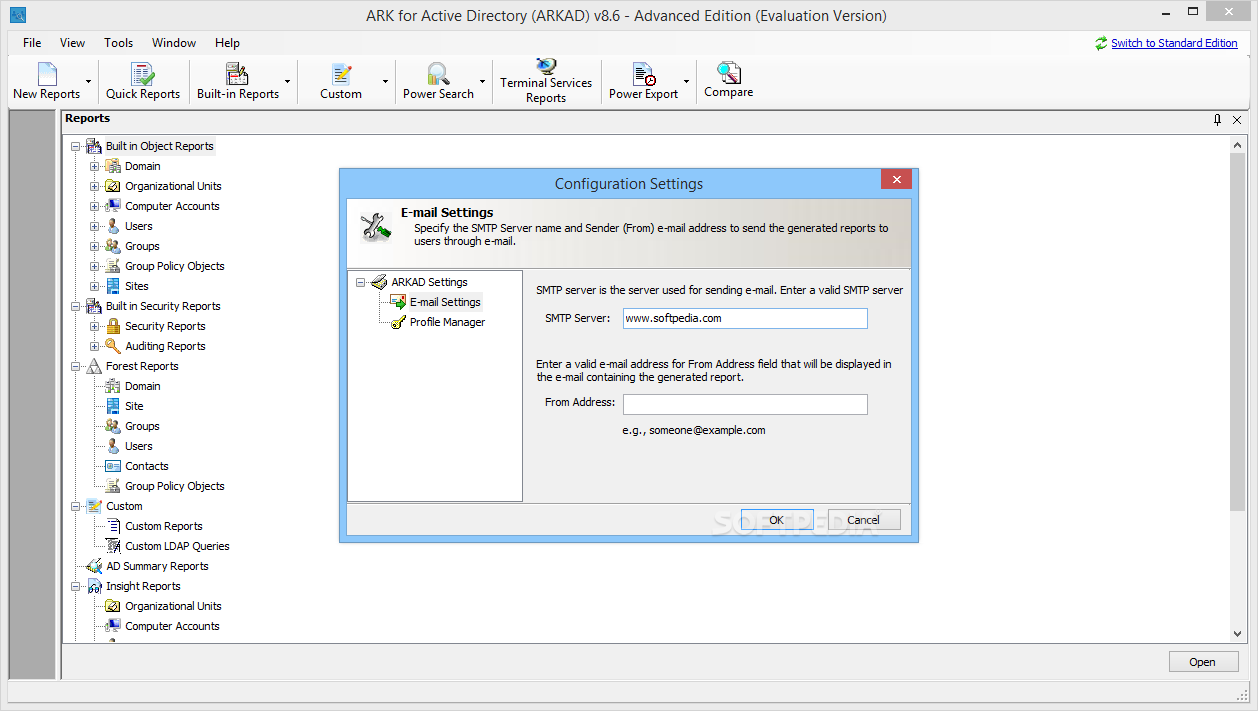Viewport: 1258px width, 711px height.
Task: Click into the From Address field
Action: tap(745, 404)
